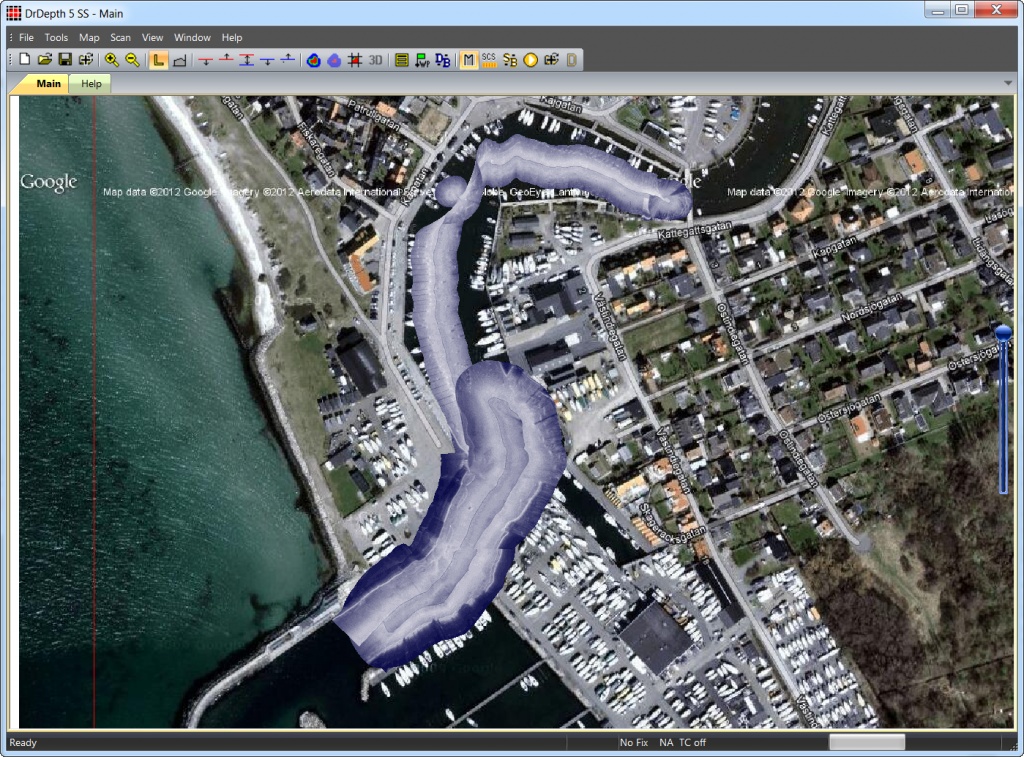Image resolution: width=1024 pixels, height=757 pixels.
Task: Open the Map menu
Action: tap(89, 37)
